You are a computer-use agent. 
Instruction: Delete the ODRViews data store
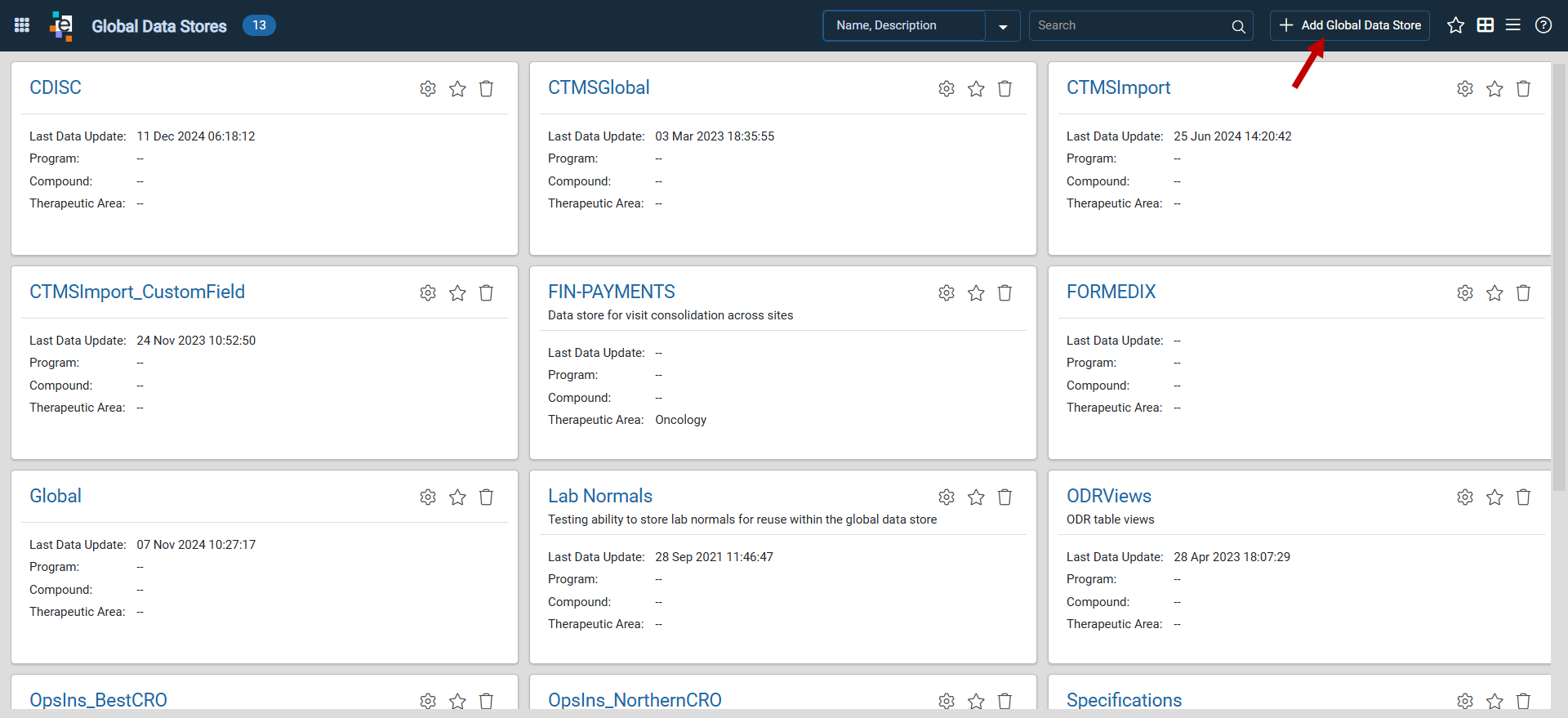[x=1523, y=497]
